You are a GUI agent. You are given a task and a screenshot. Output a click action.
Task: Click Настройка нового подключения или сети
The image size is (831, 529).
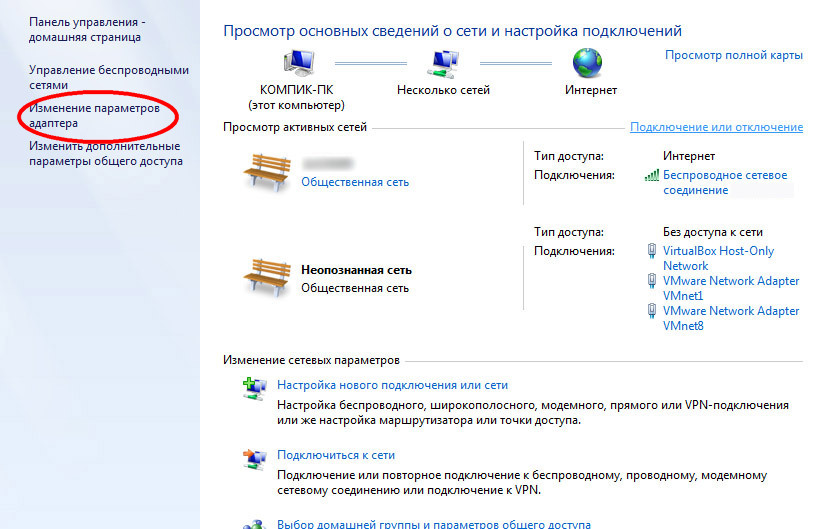(392, 385)
